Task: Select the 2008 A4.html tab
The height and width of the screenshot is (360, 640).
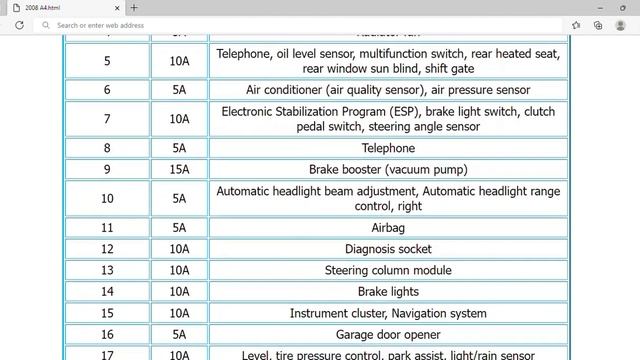Action: click(65, 8)
